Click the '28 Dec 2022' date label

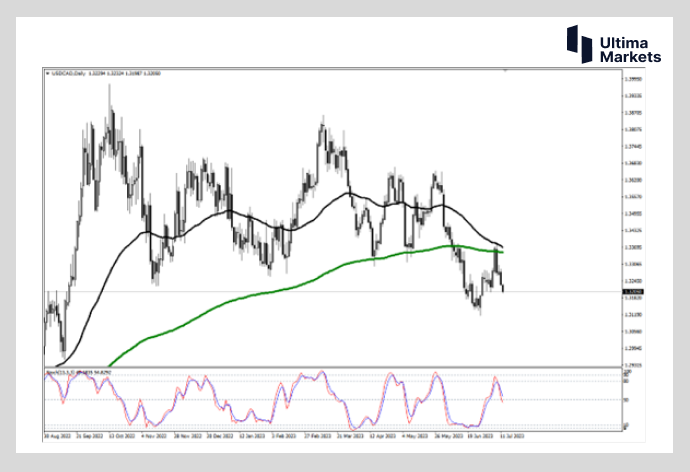click(220, 436)
